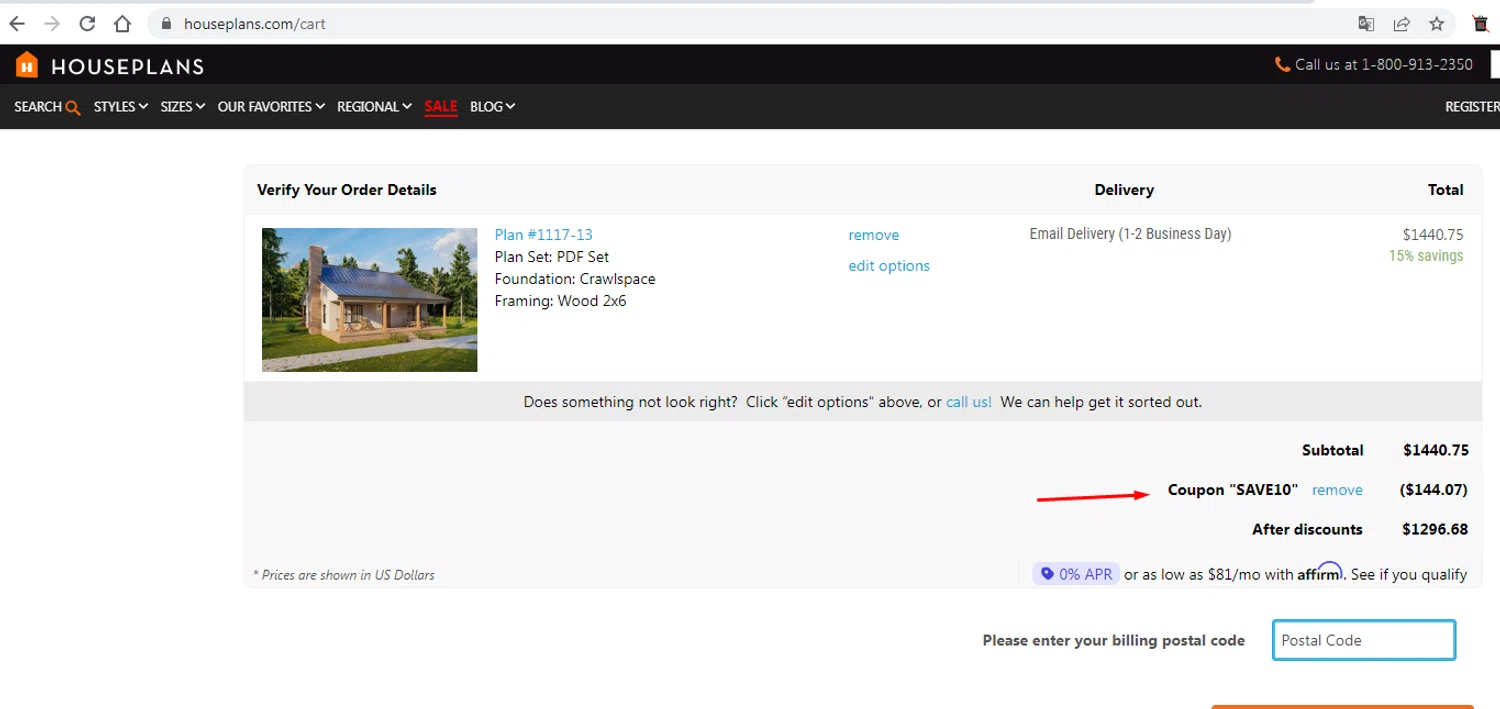Reload the page with the refresh icon
Viewport: 1500px width, 709px height.
point(87,24)
